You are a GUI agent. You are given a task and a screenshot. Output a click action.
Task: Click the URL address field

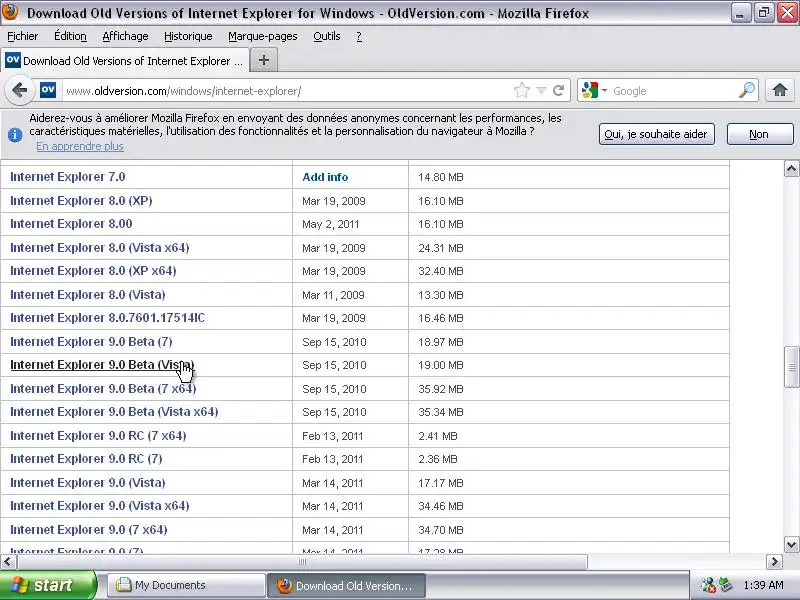[286, 91]
